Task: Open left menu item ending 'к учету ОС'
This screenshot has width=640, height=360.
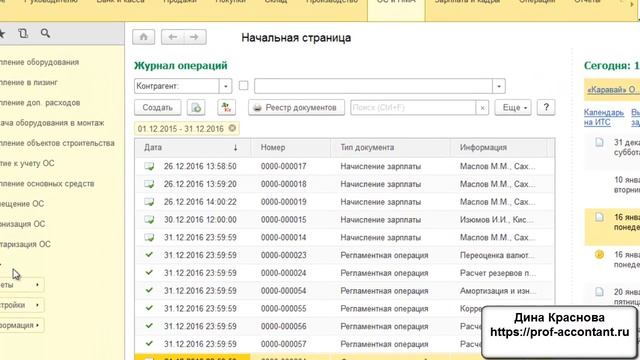Action: (27, 163)
